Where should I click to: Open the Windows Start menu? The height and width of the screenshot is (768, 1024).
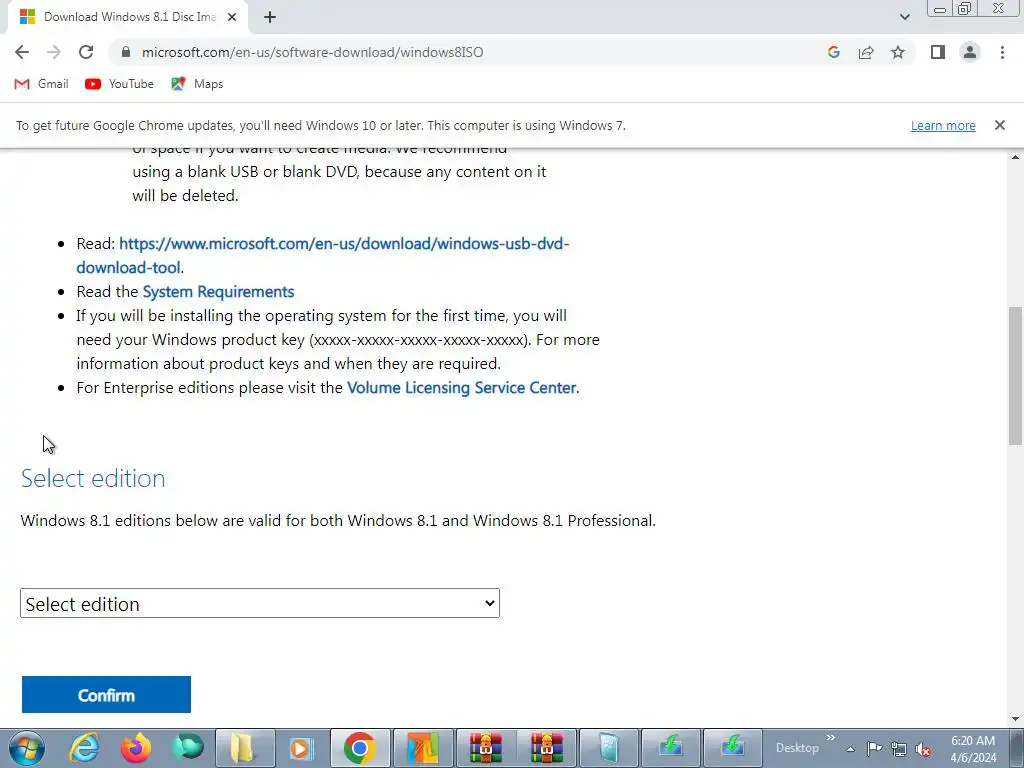[27, 748]
